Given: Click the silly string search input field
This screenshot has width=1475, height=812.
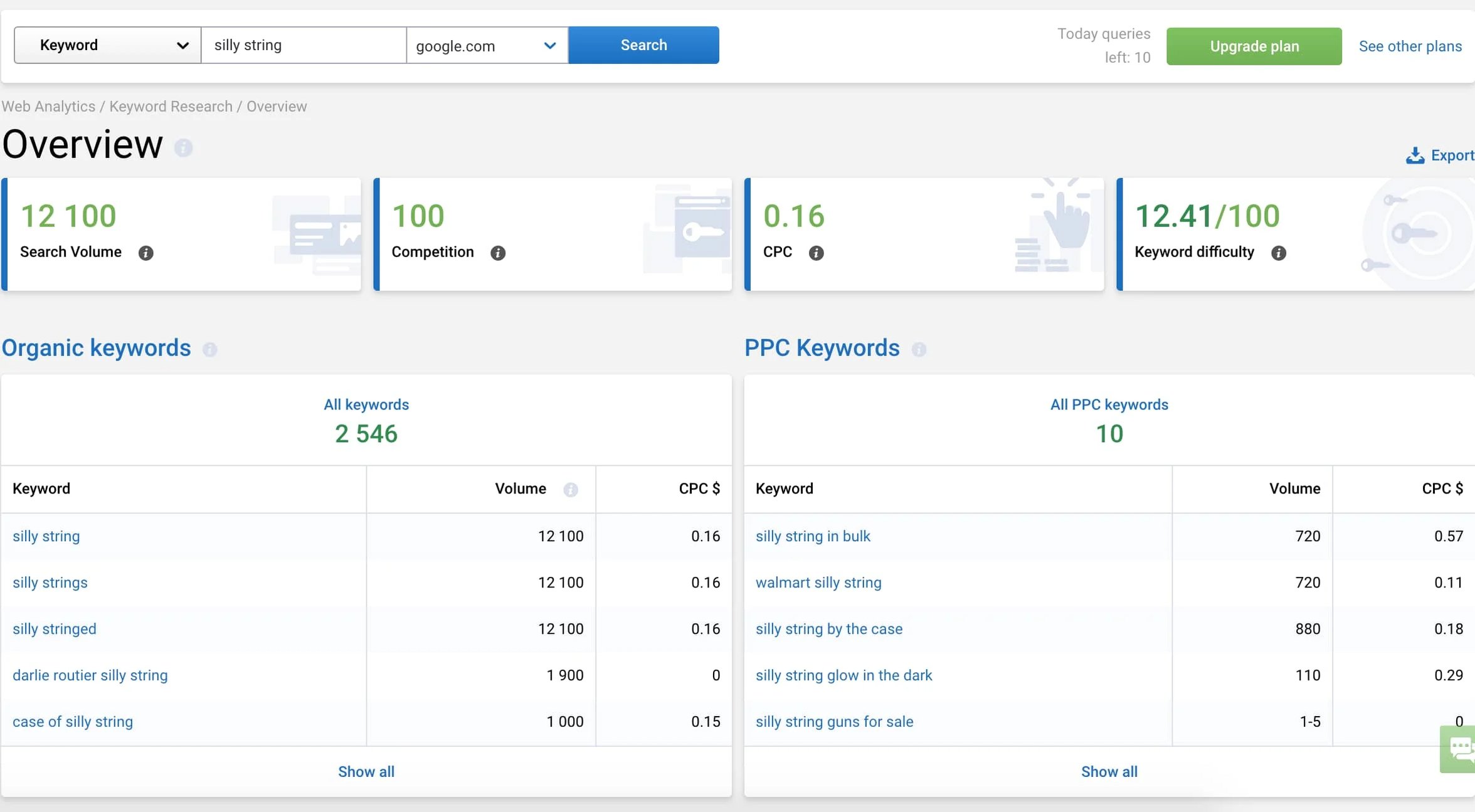Looking at the screenshot, I should [304, 45].
